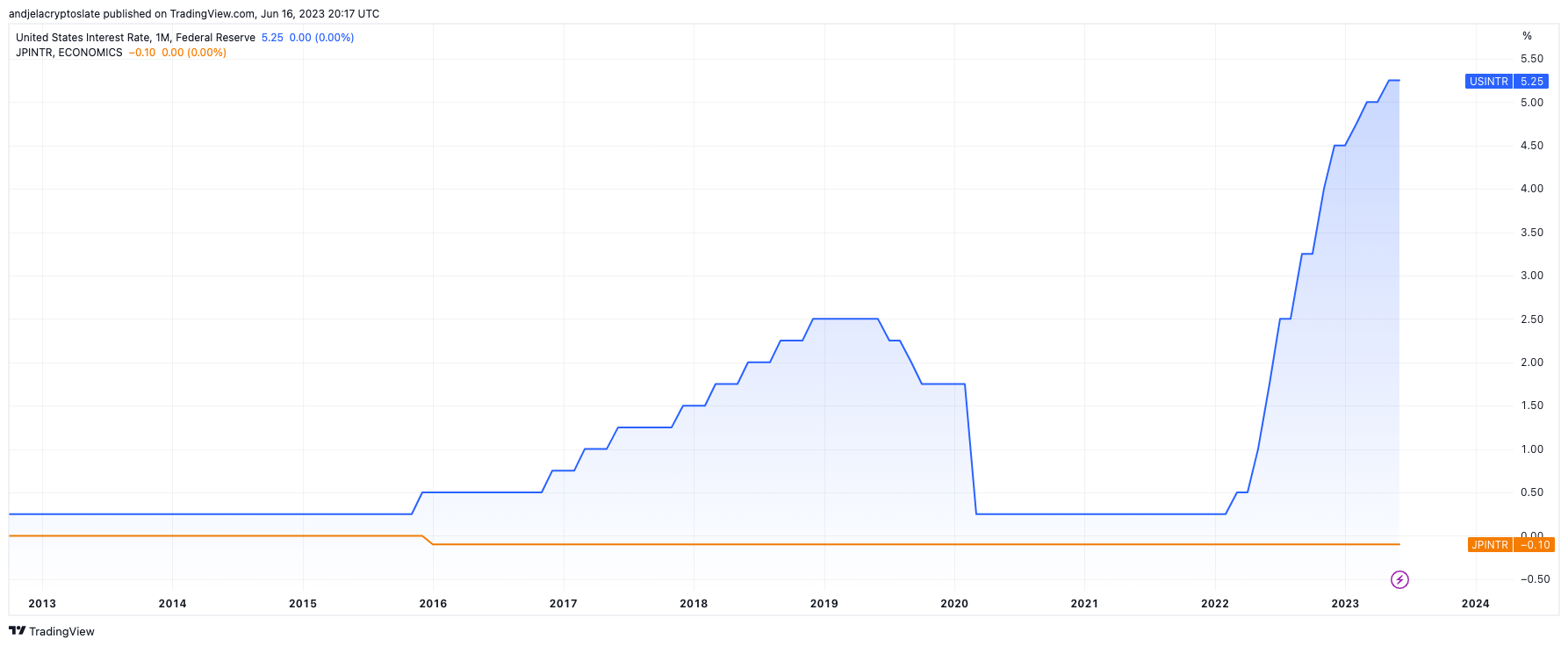1568x646 pixels.
Task: Click the publication info text at top
Action: [x=194, y=14]
